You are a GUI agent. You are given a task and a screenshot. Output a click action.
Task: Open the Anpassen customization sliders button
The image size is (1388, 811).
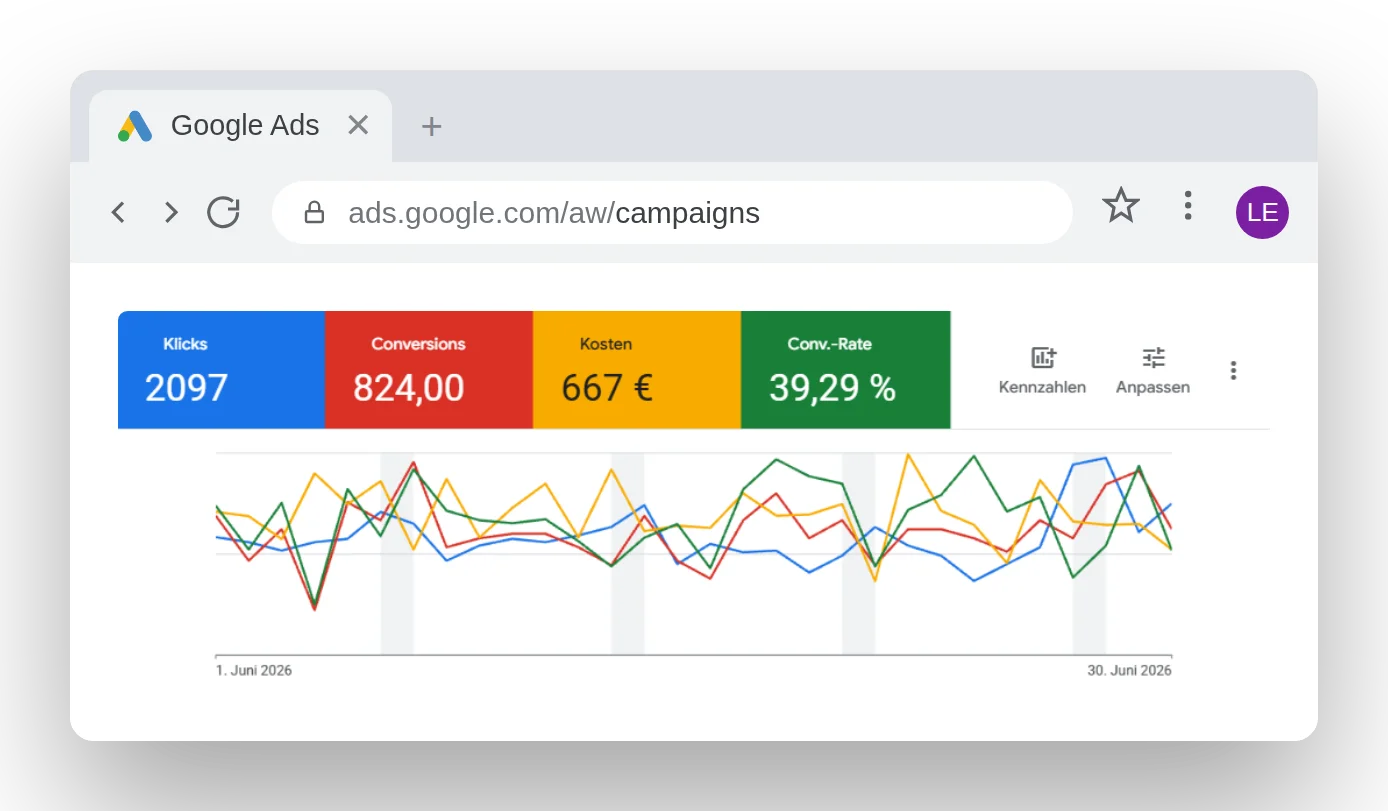1153,371
